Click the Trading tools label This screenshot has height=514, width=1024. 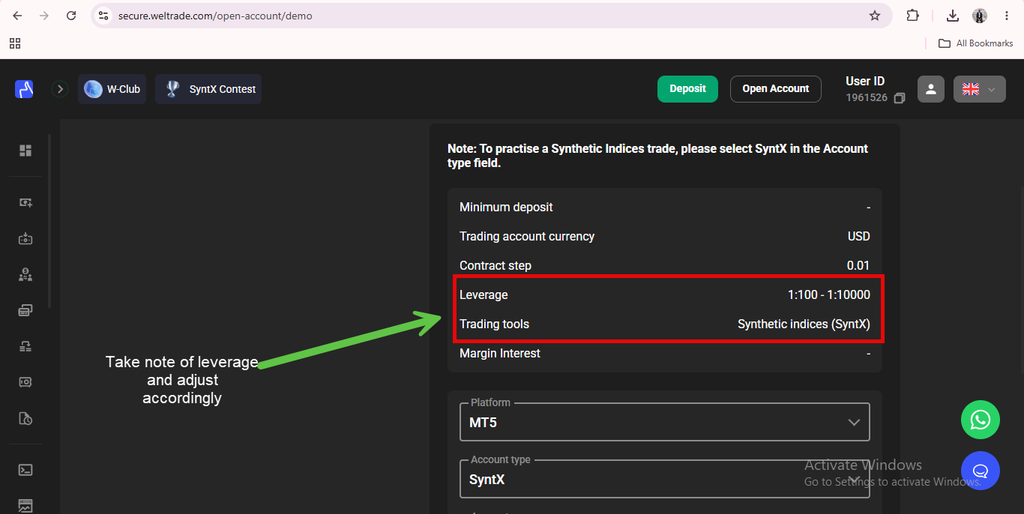[494, 324]
